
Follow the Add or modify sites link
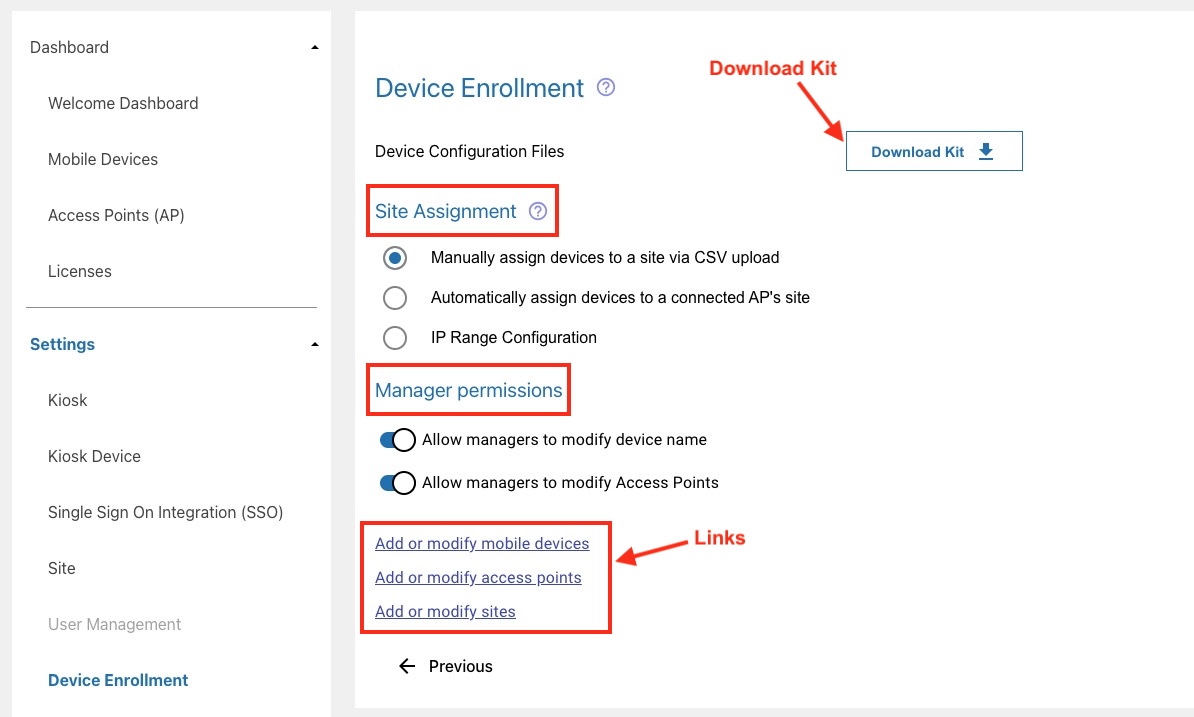point(445,612)
